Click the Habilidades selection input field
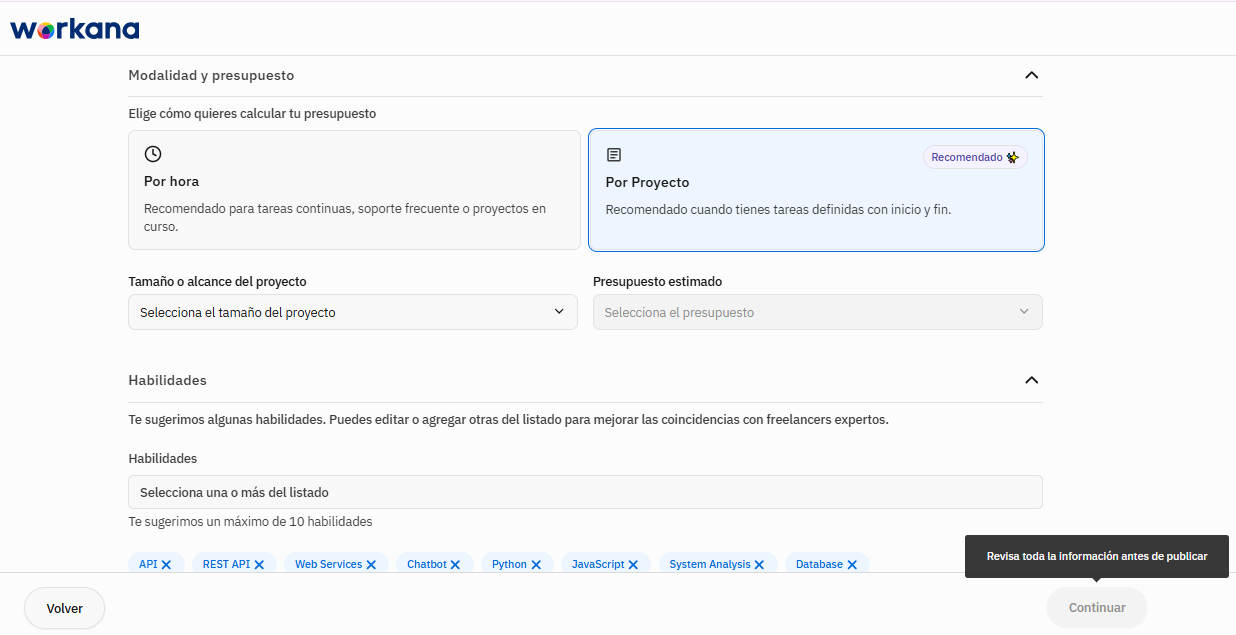Screen dimensions: 1236x635 pyautogui.click(x=585, y=492)
